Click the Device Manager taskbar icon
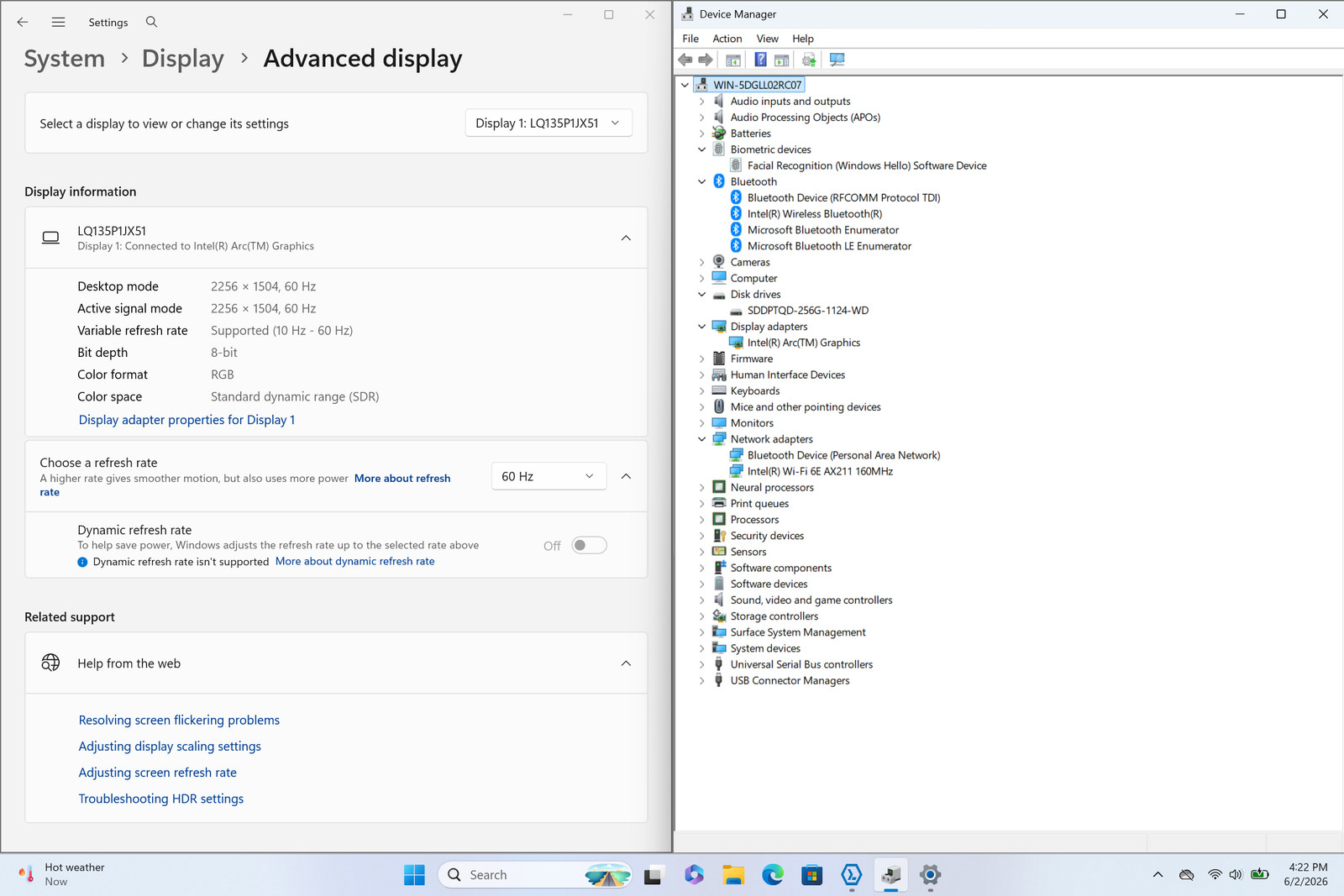Viewport: 1344px width, 896px height. (x=891, y=875)
